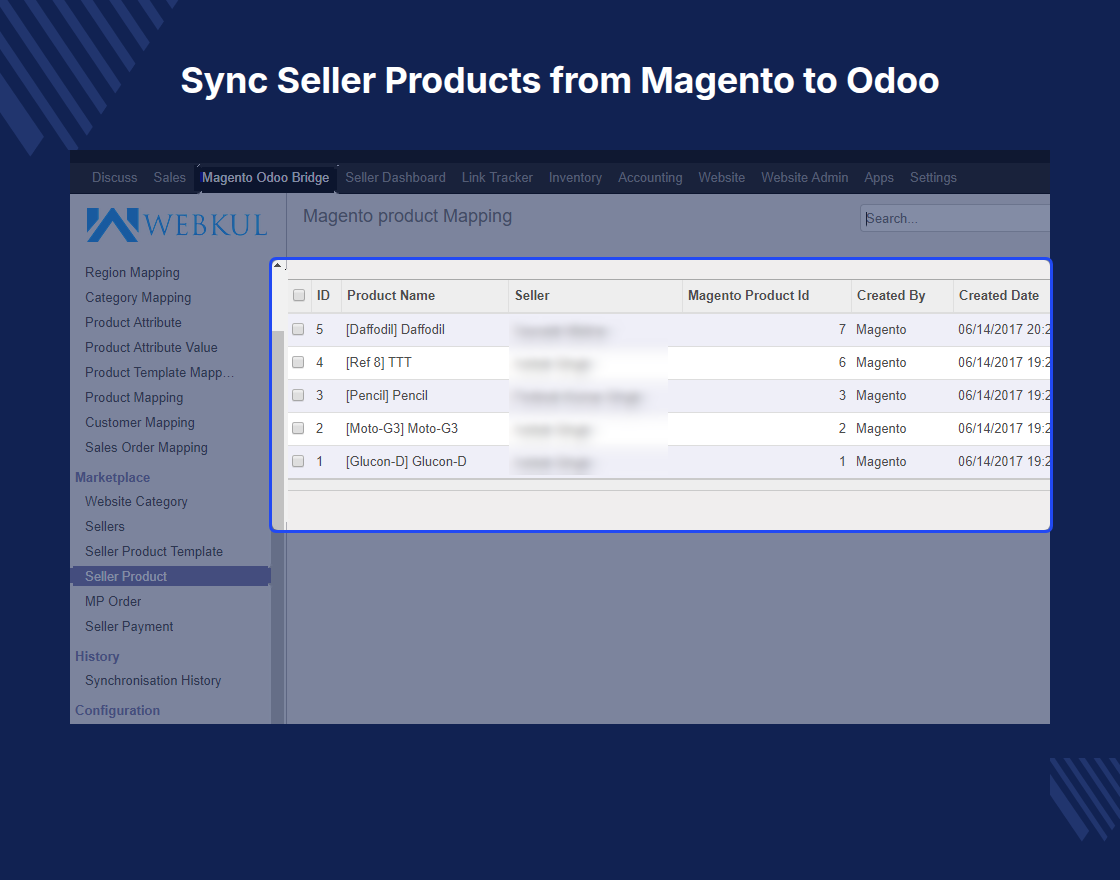Viewport: 1120px width, 880px height.
Task: Click created date of Daffodil row
Action: tap(1004, 329)
